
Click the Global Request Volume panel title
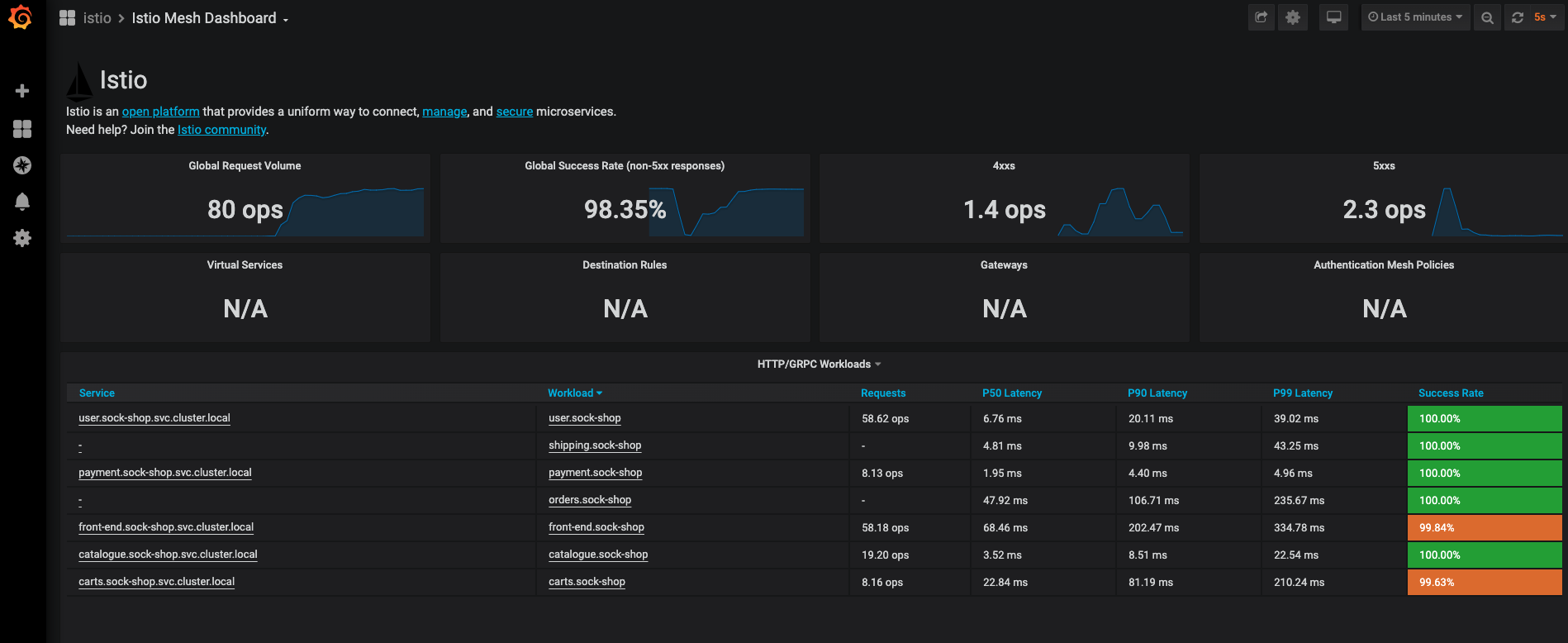[x=245, y=166]
